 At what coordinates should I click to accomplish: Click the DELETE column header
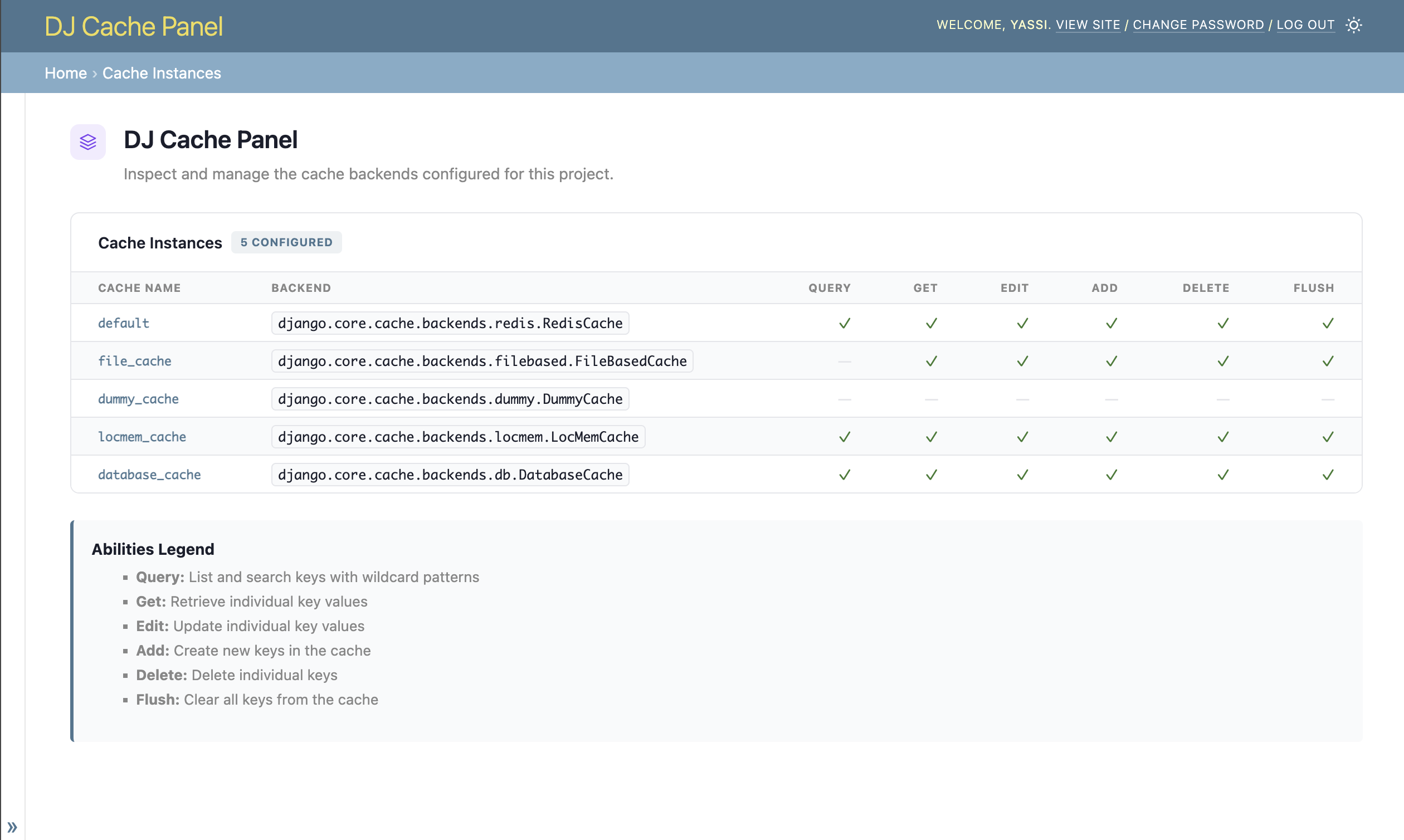[x=1206, y=288]
